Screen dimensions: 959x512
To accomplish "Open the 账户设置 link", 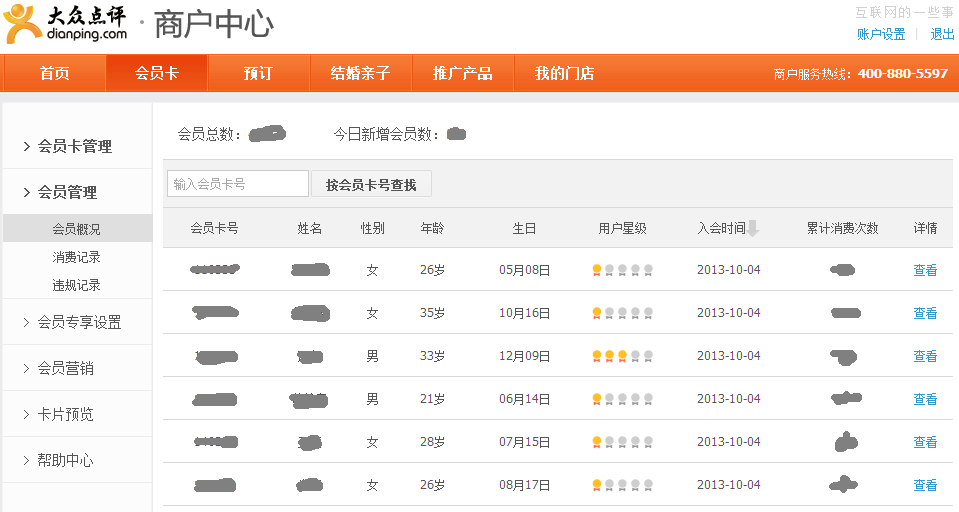I will [880, 34].
